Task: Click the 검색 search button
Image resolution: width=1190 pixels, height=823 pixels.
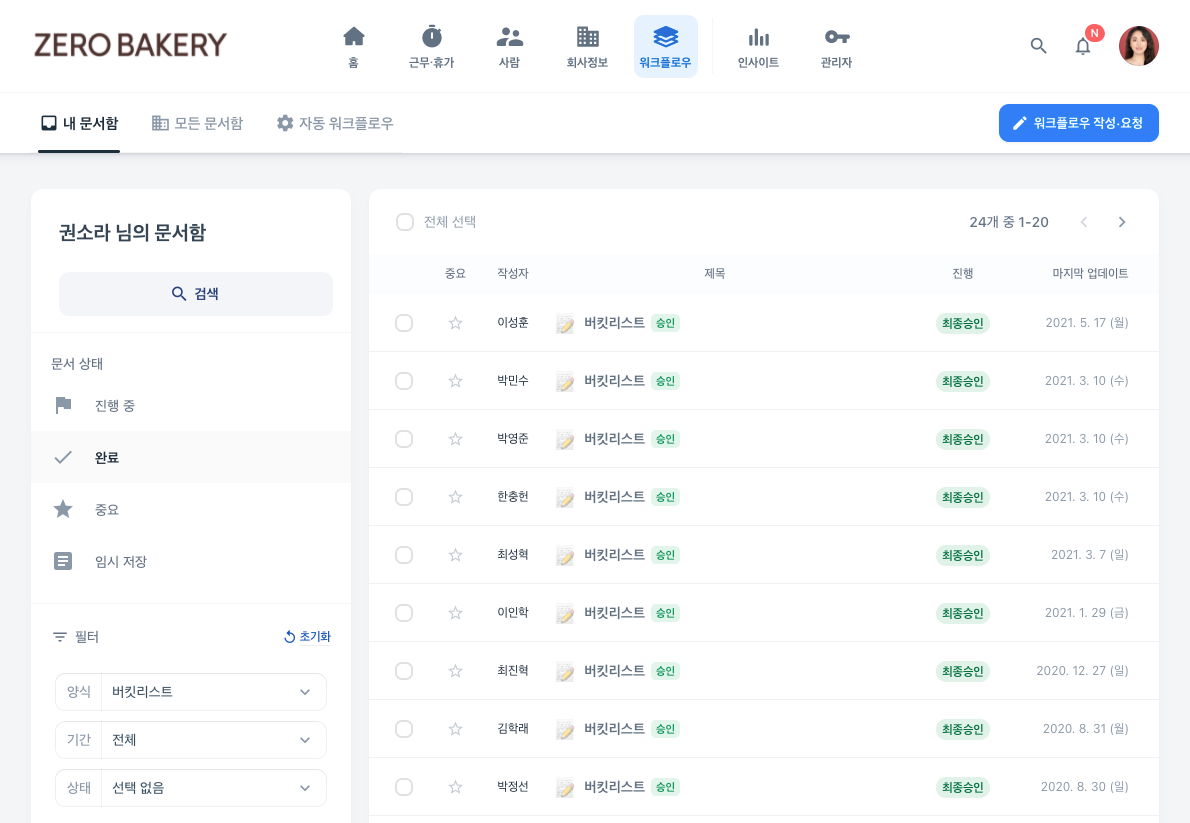Action: (196, 294)
